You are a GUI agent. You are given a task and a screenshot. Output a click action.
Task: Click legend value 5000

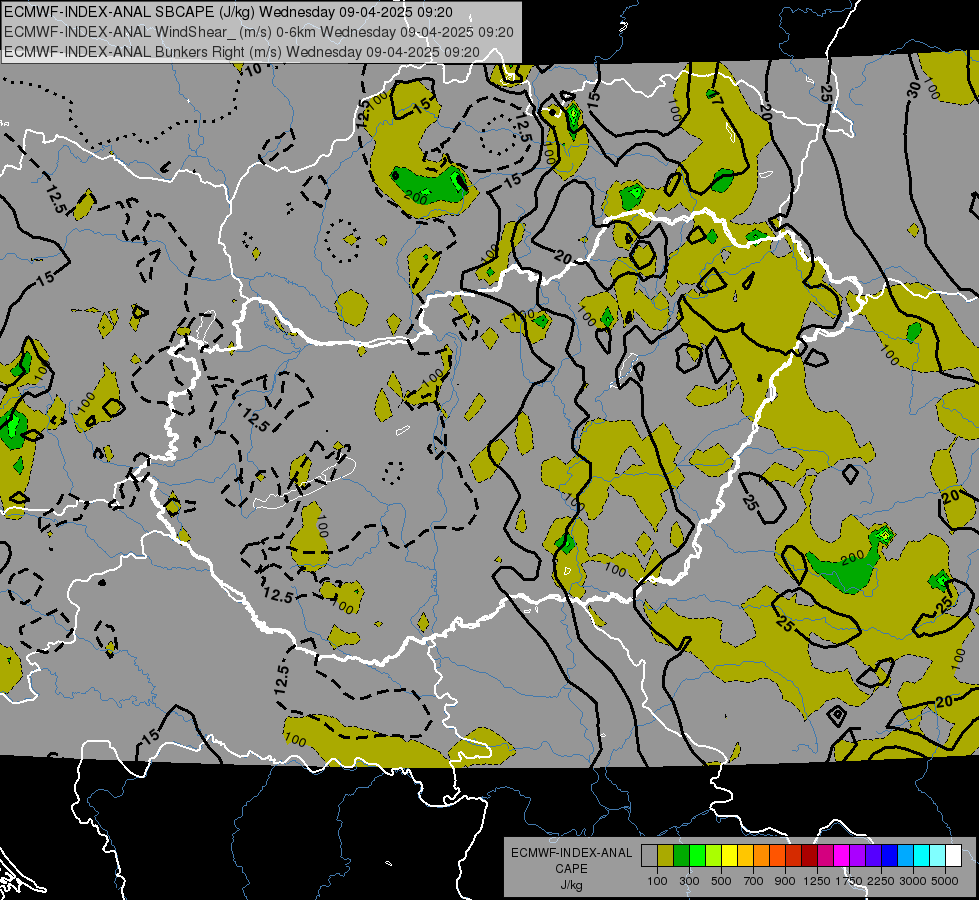tap(945, 881)
